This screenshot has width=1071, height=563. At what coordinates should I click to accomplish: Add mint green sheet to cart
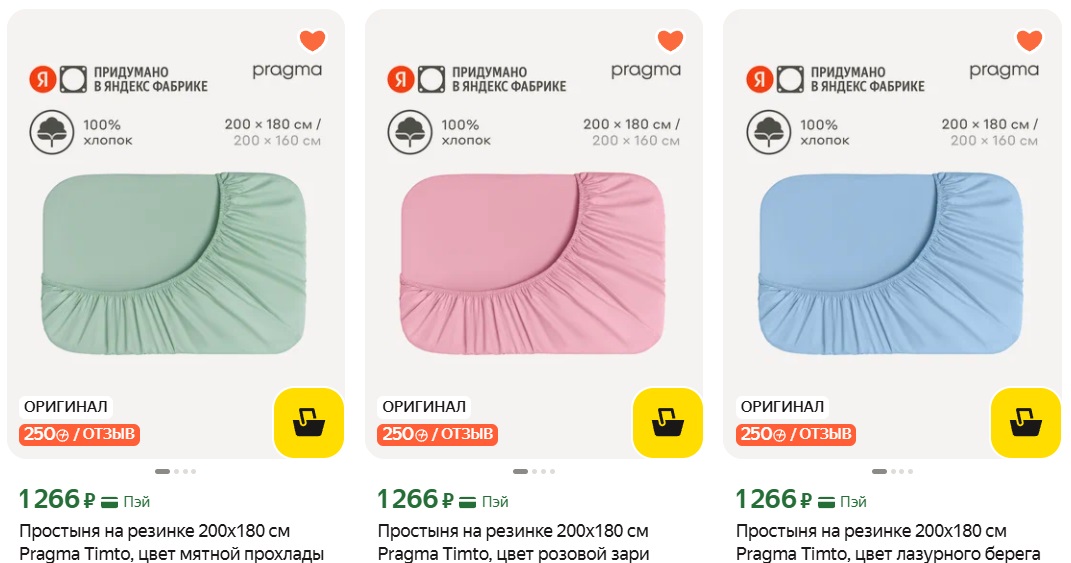[x=309, y=423]
